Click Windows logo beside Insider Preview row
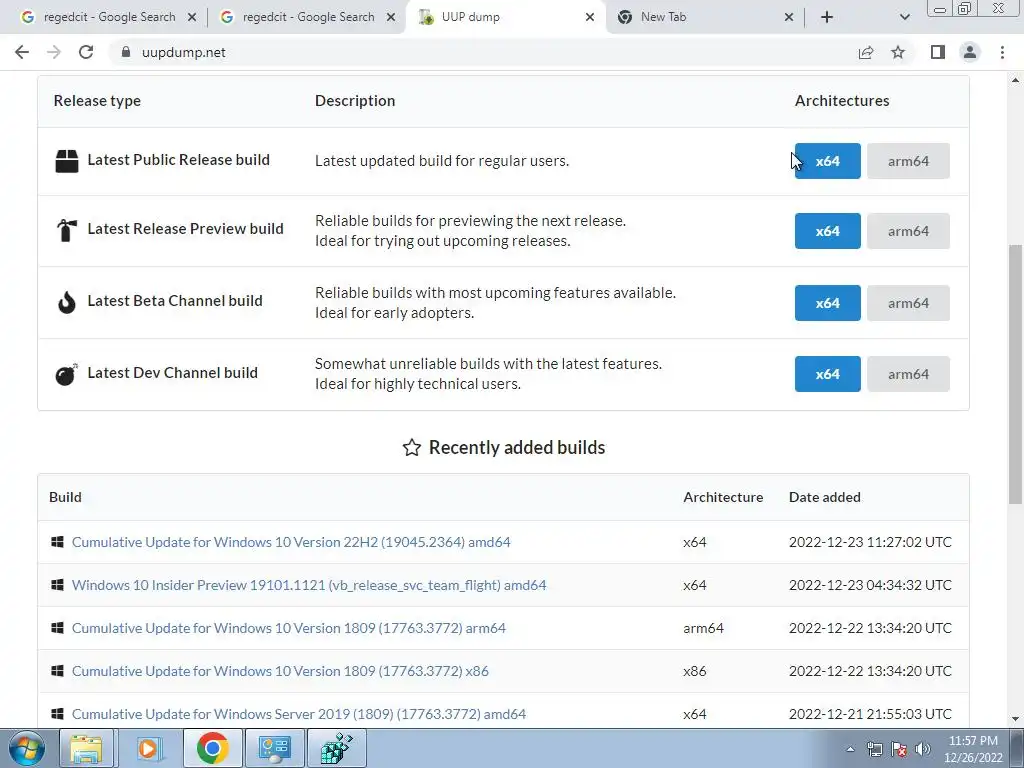Image resolution: width=1024 pixels, height=768 pixels. pos(57,585)
